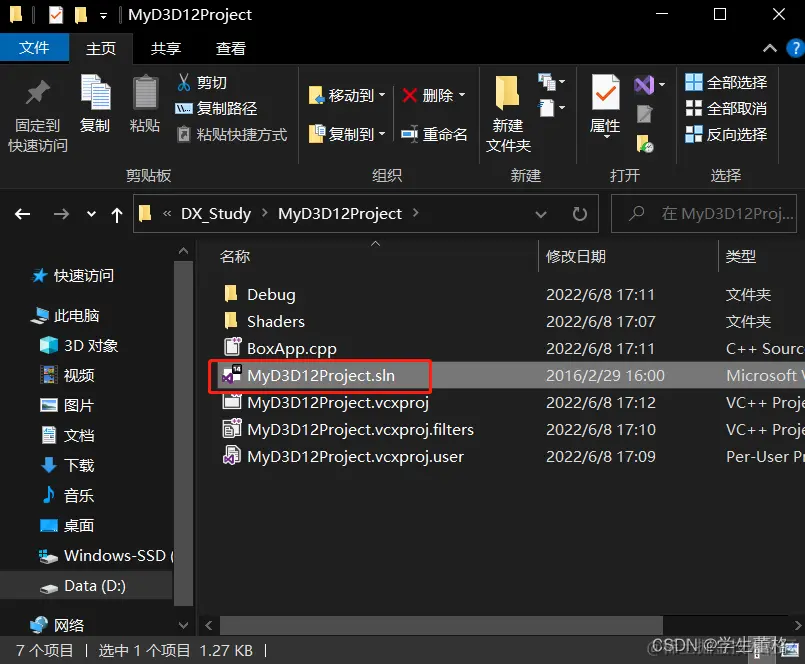Viewport: 805px width, 664px height.
Task: Click the large icons view button in status bar
Action: pyautogui.click(x=790, y=650)
